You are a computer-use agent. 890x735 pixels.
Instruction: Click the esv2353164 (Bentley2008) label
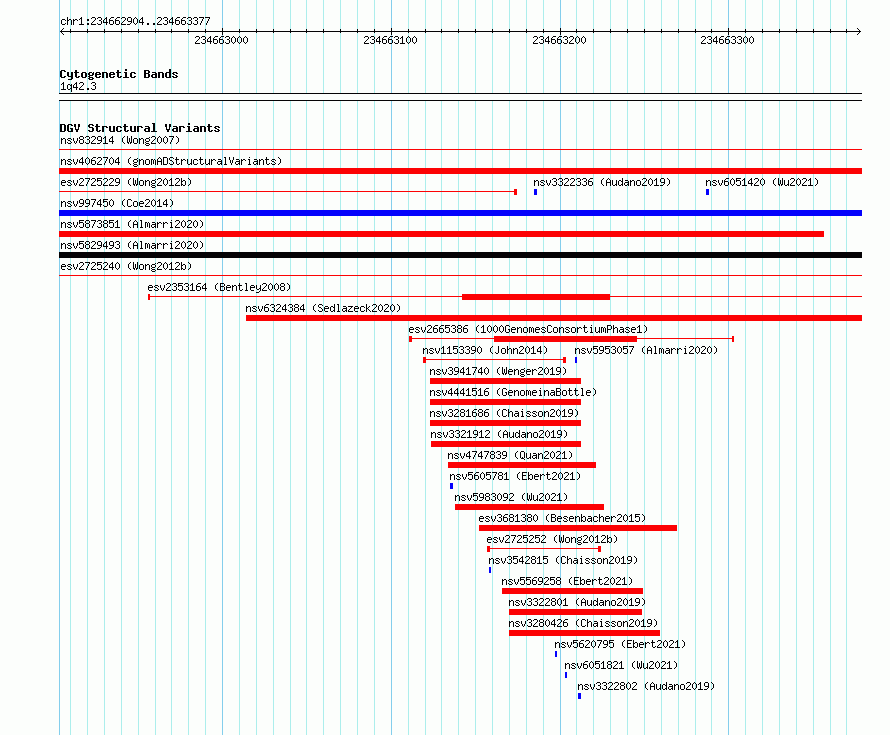click(219, 287)
